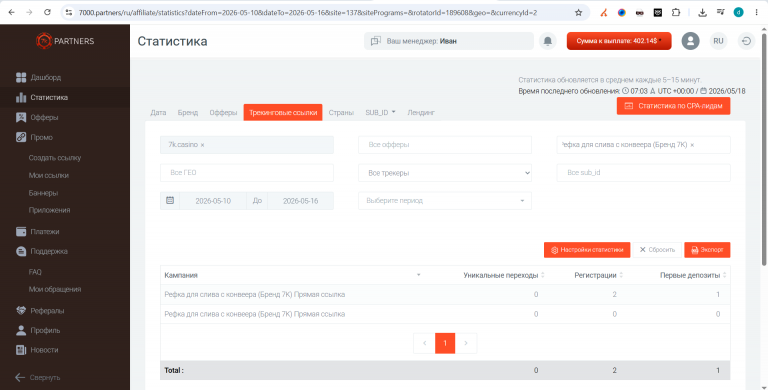This screenshot has width=768, height=390.
Task: Open the user avatar menu
Action: pos(690,41)
